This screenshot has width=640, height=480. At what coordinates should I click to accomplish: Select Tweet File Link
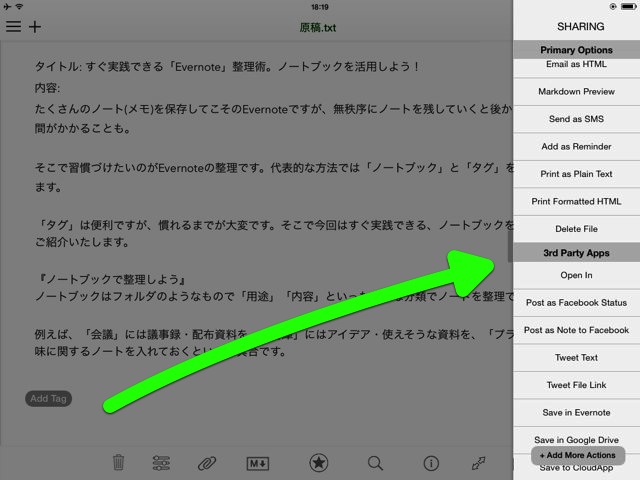click(x=576, y=385)
